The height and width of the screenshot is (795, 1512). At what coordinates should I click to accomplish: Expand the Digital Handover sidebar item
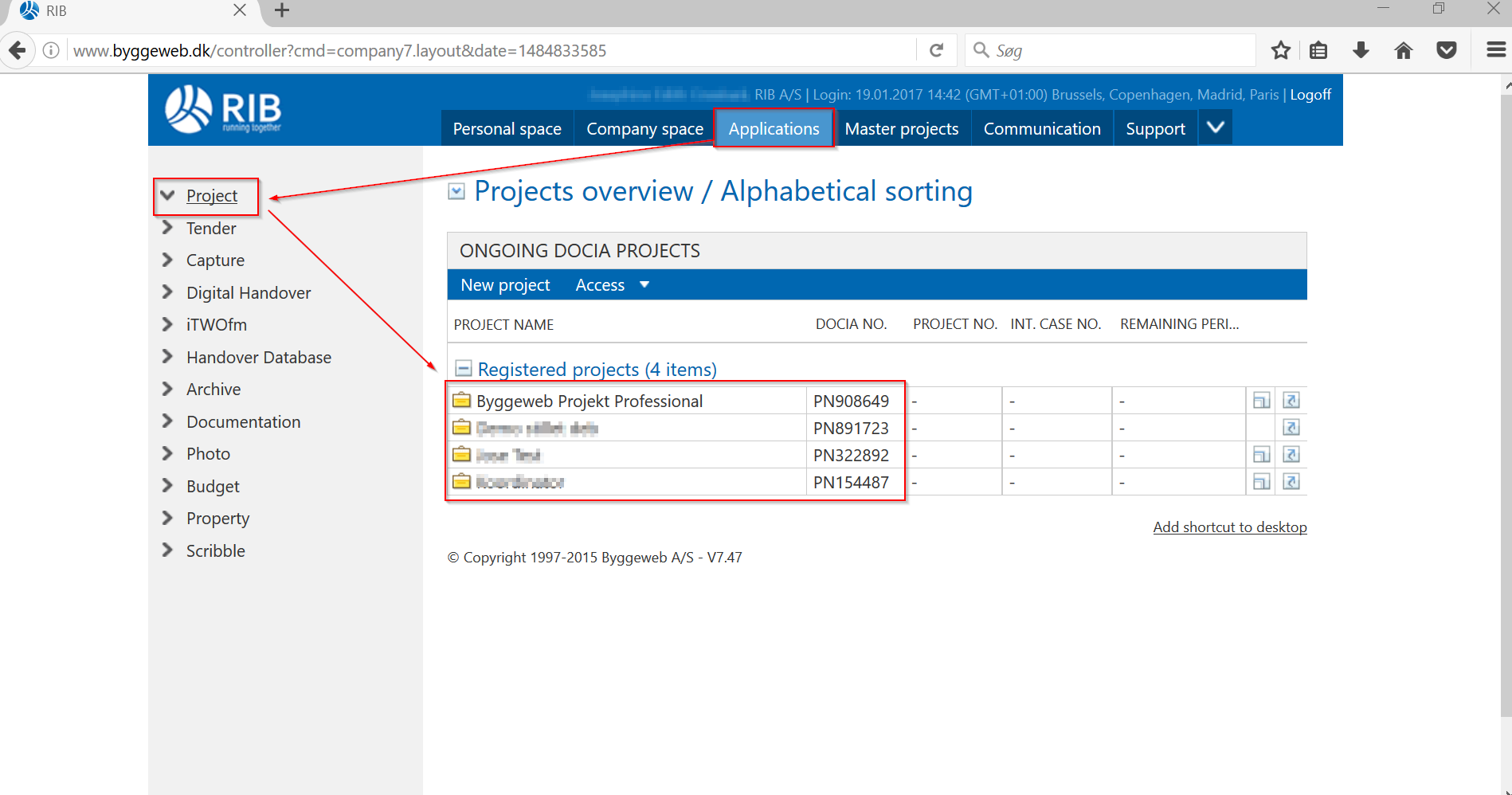pyautogui.click(x=167, y=292)
